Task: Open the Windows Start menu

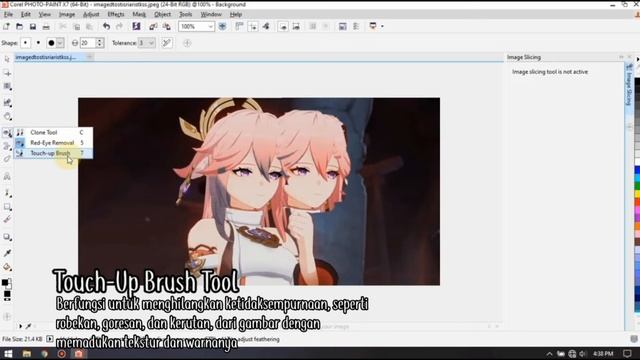Action: pyautogui.click(x=8, y=353)
